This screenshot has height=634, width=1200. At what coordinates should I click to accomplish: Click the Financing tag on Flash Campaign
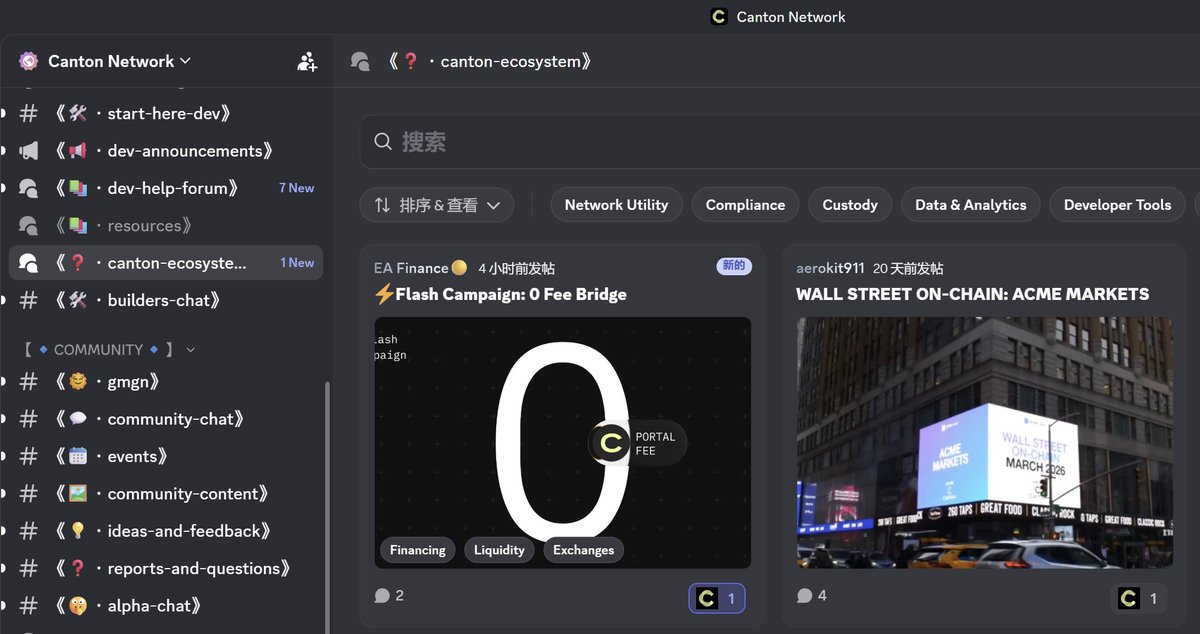point(417,550)
